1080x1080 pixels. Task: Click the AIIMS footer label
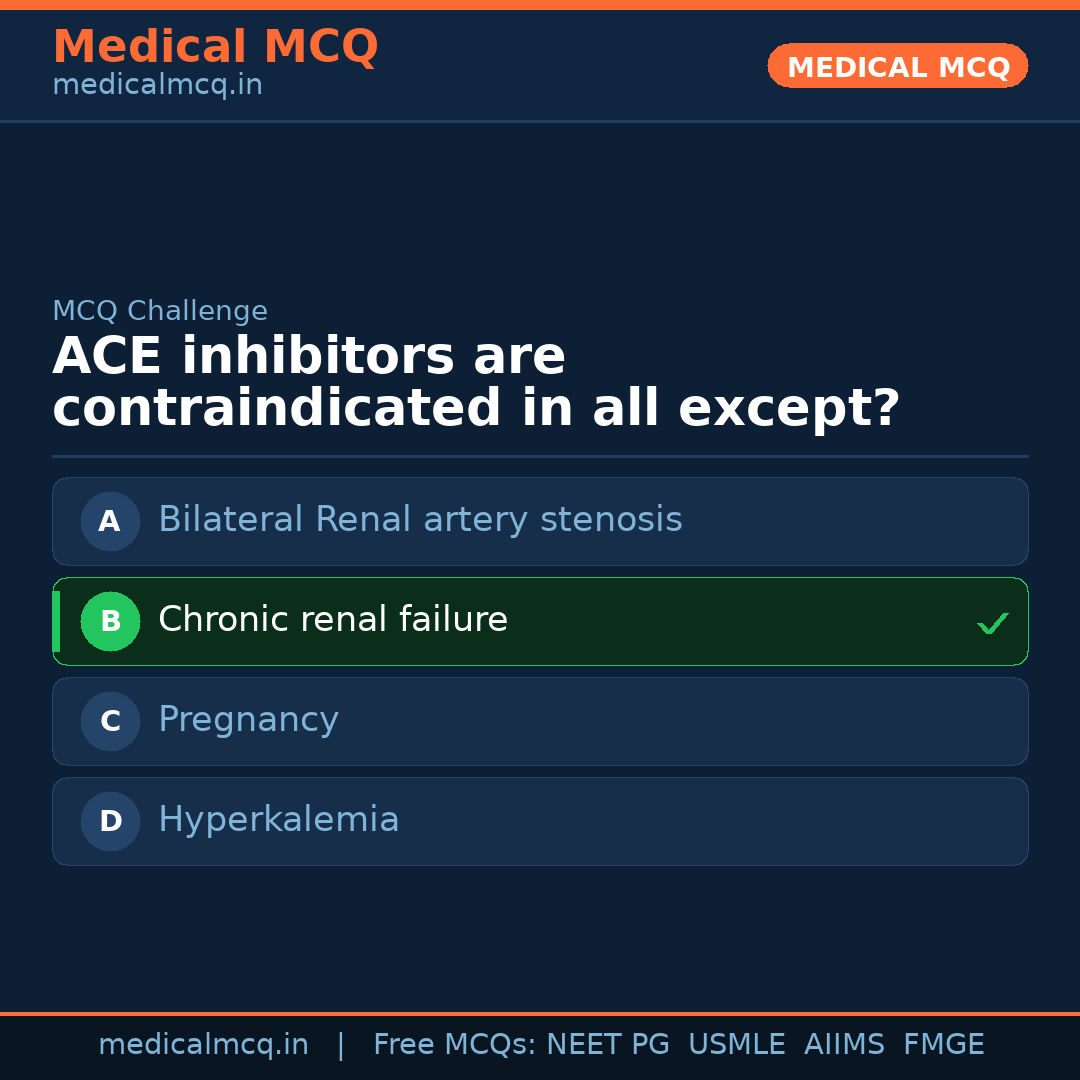[x=844, y=1045]
